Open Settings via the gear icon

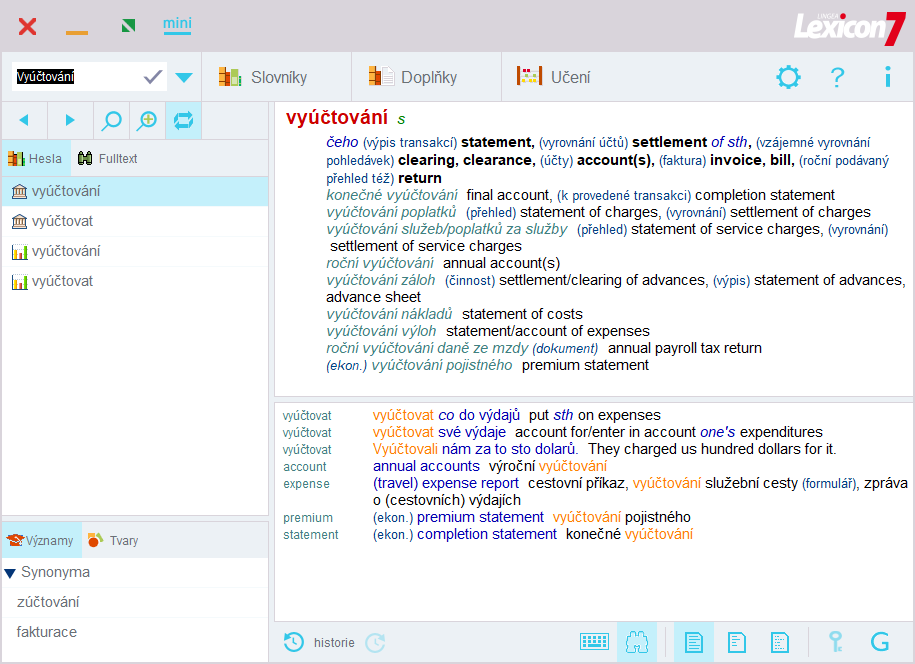coord(788,76)
